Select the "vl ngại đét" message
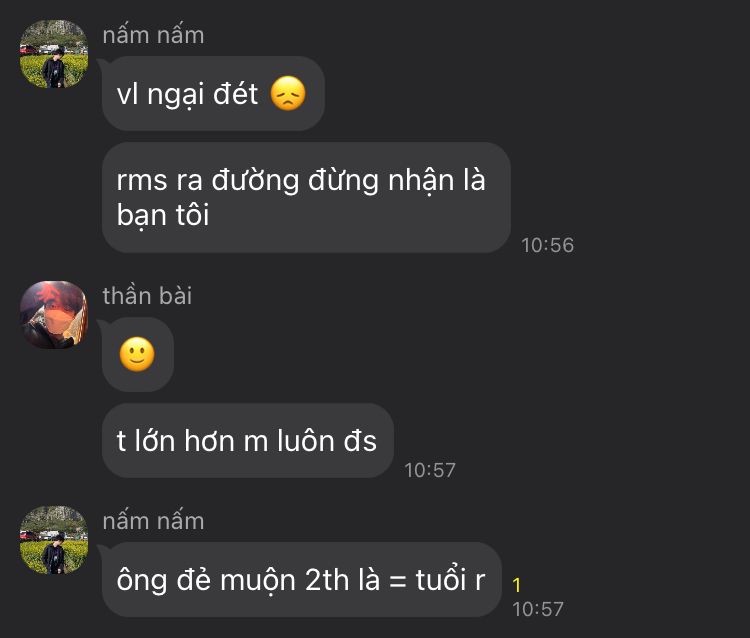Screen dimensions: 750x638 [x=213, y=93]
